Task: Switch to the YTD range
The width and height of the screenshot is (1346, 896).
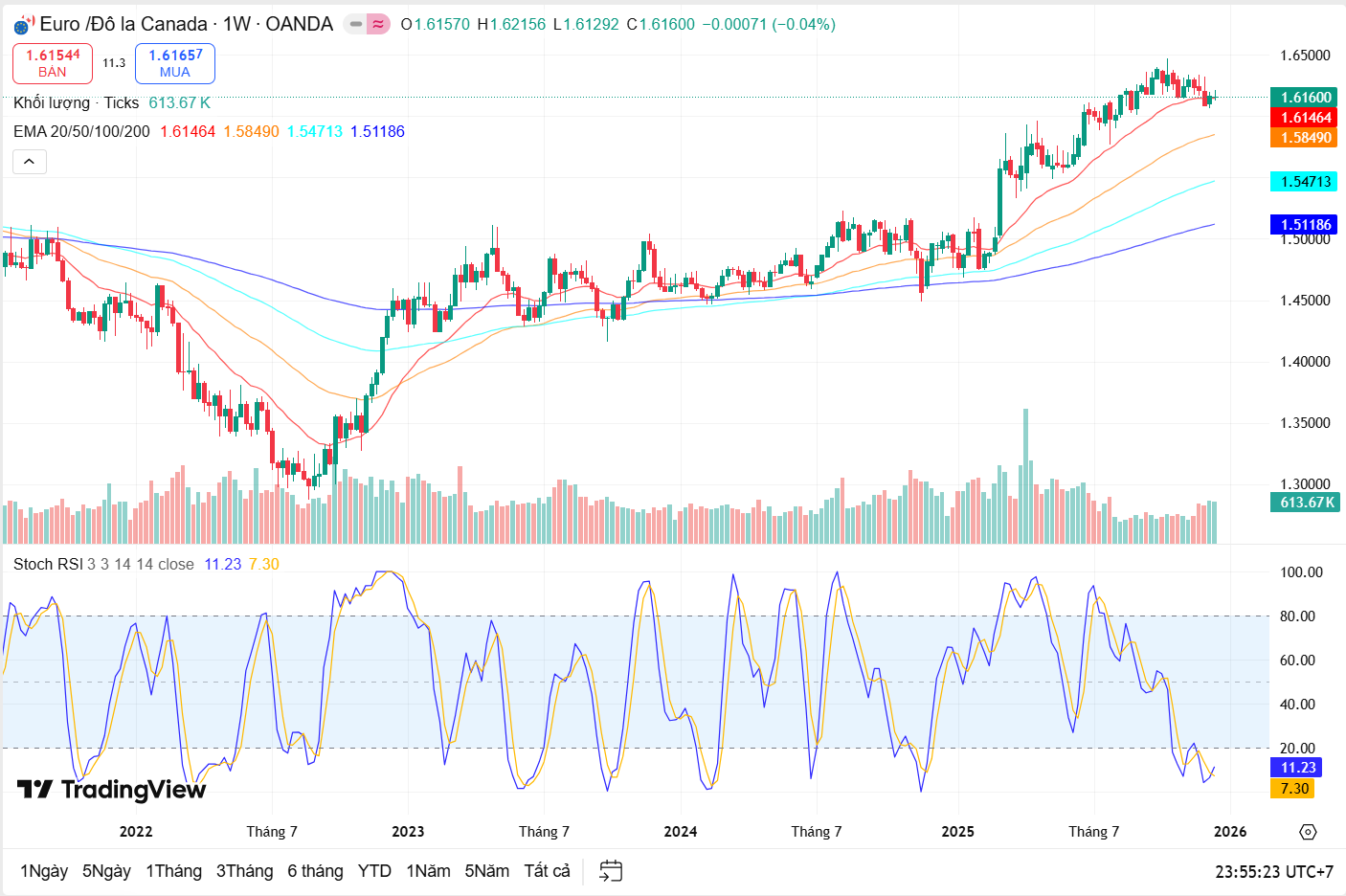Action: click(374, 871)
